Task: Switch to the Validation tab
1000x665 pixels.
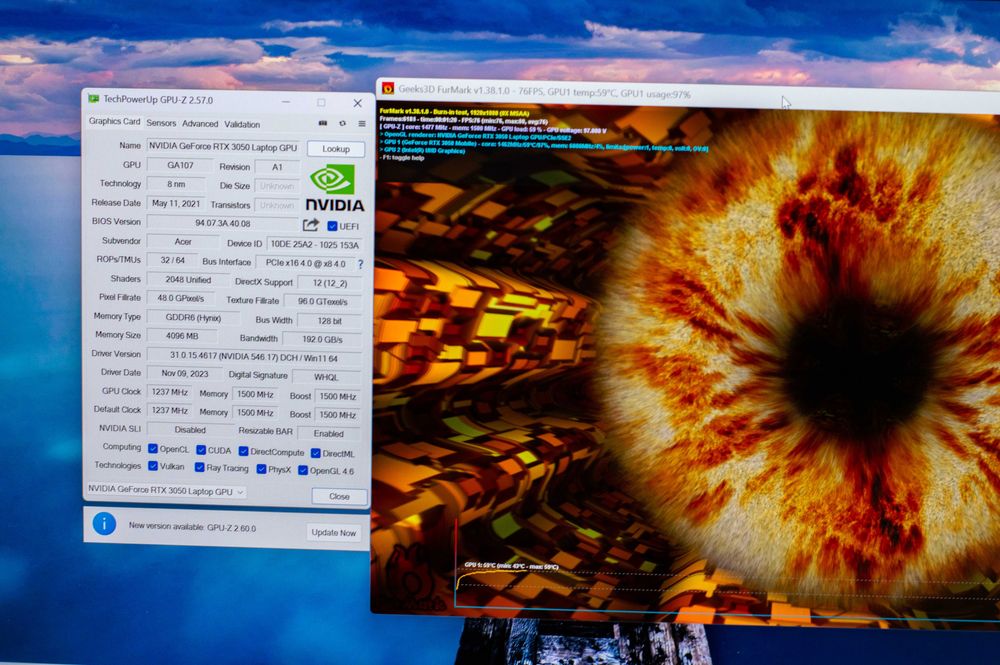Action: pos(242,124)
